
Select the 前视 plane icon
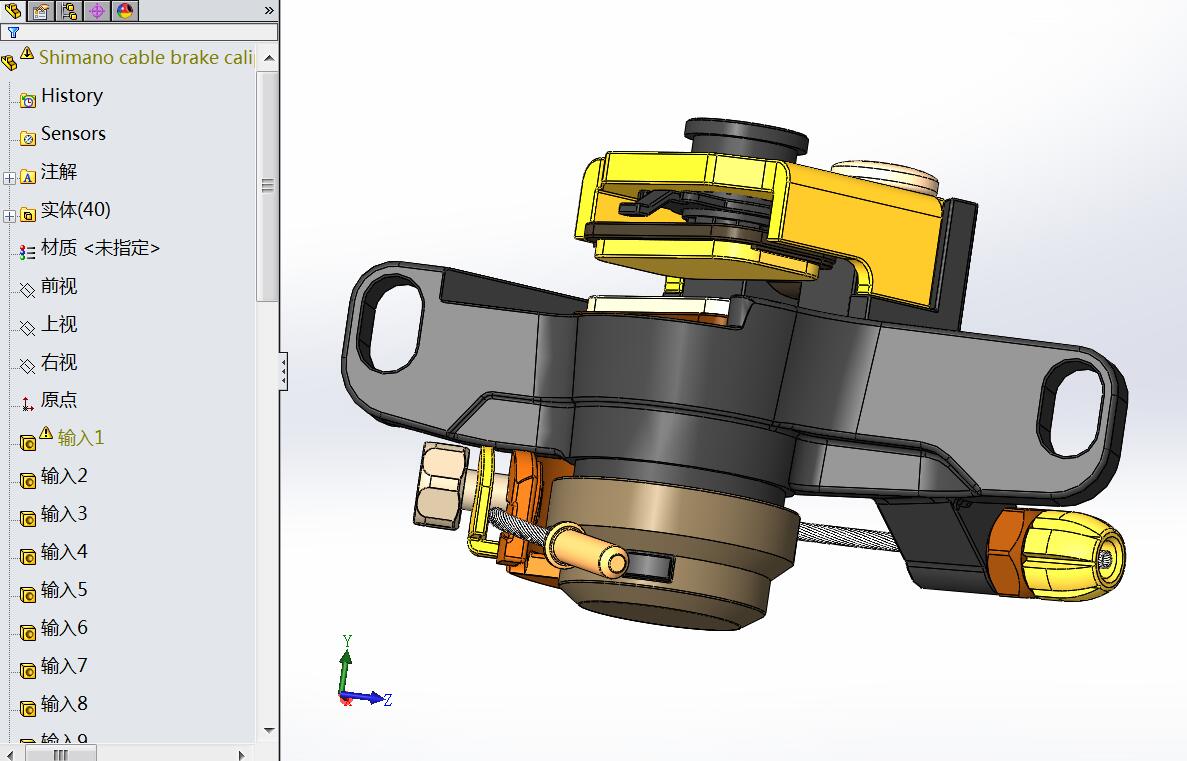point(27,290)
